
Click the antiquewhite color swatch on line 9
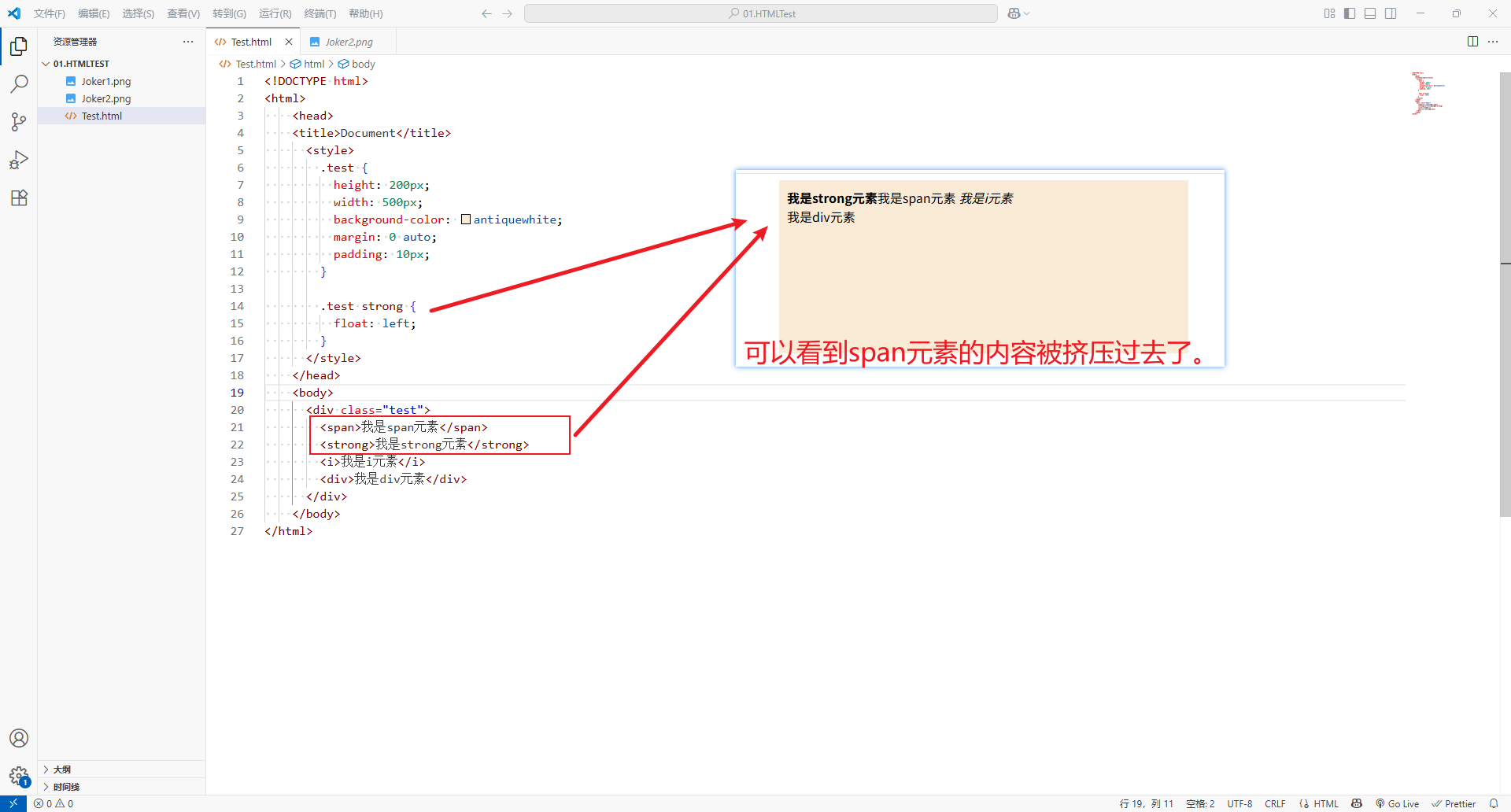pyautogui.click(x=465, y=219)
